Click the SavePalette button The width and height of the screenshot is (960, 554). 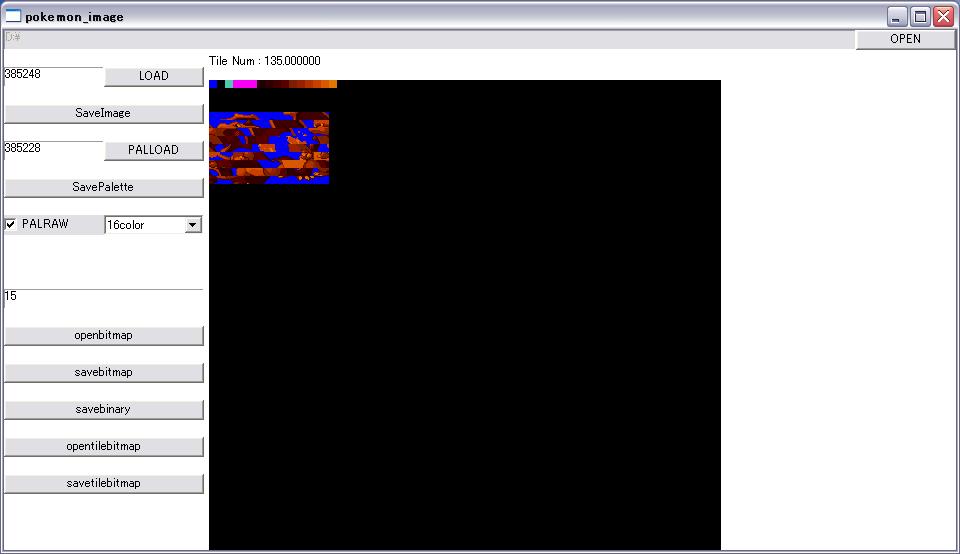click(103, 187)
